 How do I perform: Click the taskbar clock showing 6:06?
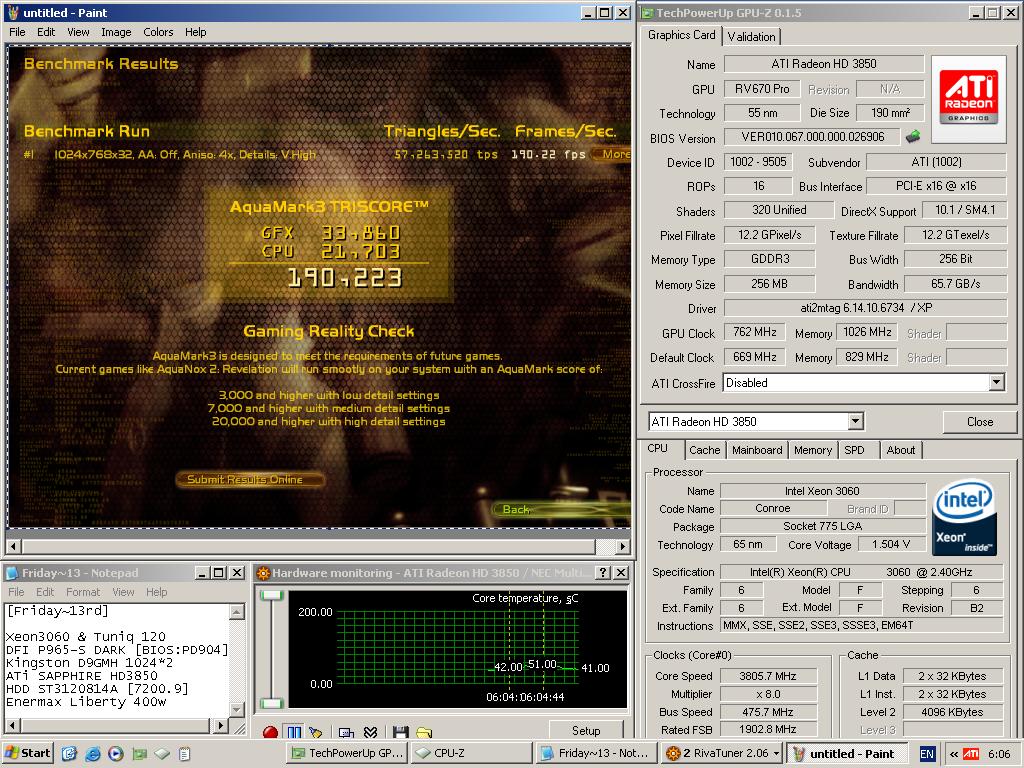click(x=999, y=754)
